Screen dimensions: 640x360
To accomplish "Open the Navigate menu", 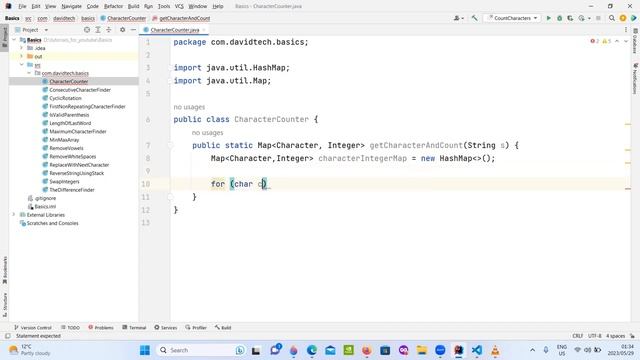I will (71, 6).
